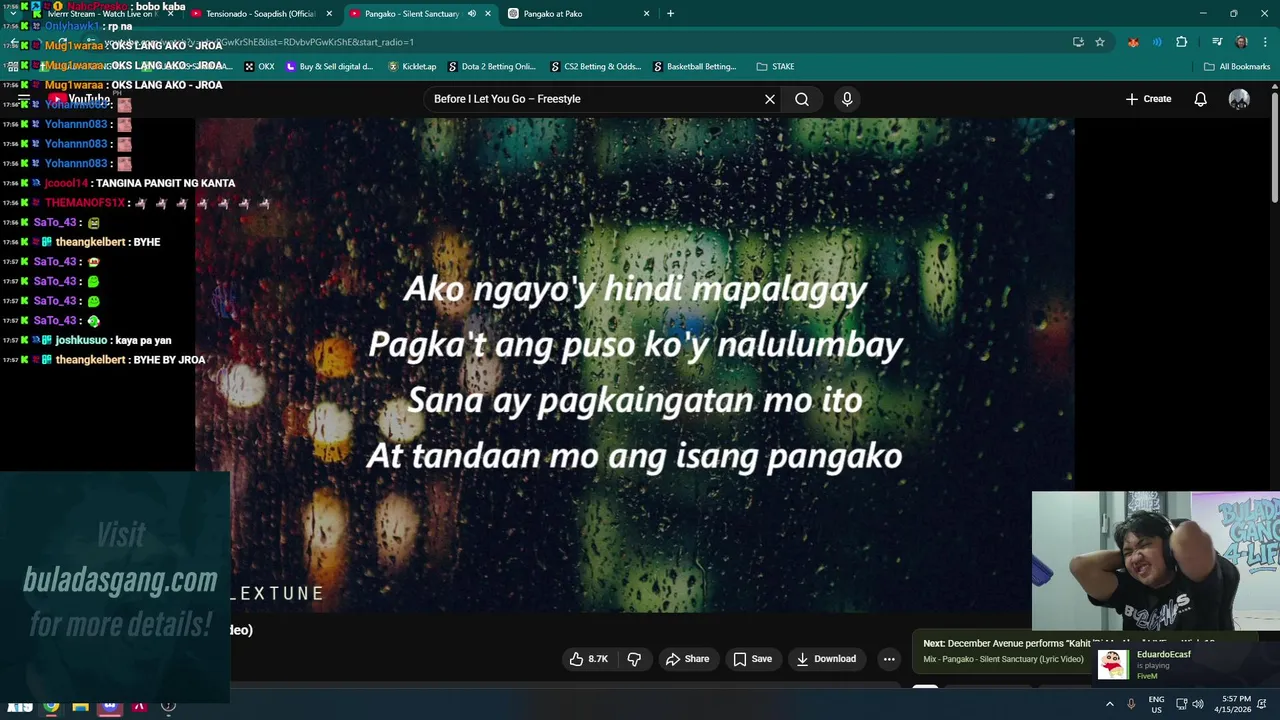
Task: Click the network tray icon
Action: click(x=1181, y=704)
